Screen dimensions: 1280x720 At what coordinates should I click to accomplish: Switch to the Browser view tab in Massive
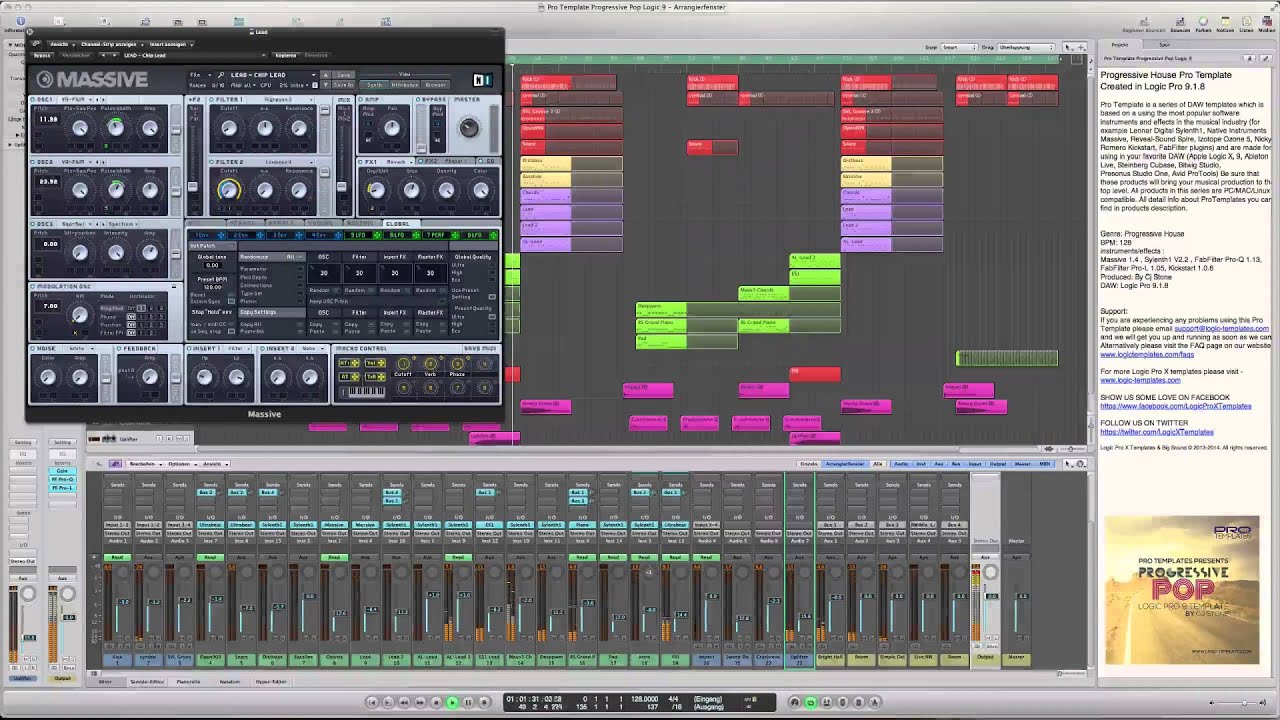tap(436, 85)
